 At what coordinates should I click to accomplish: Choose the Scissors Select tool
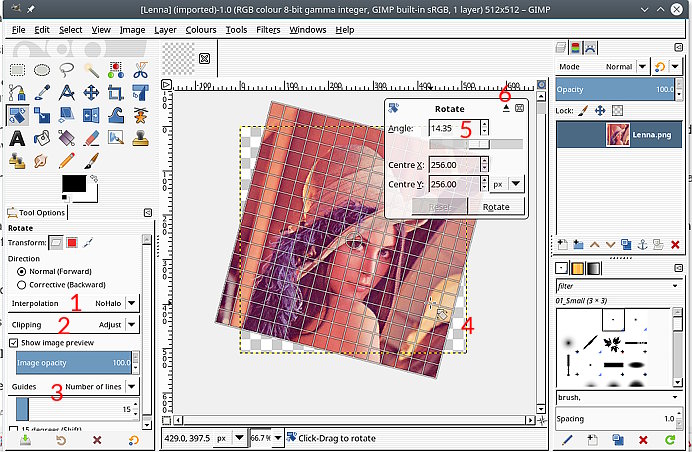pyautogui.click(x=141, y=70)
